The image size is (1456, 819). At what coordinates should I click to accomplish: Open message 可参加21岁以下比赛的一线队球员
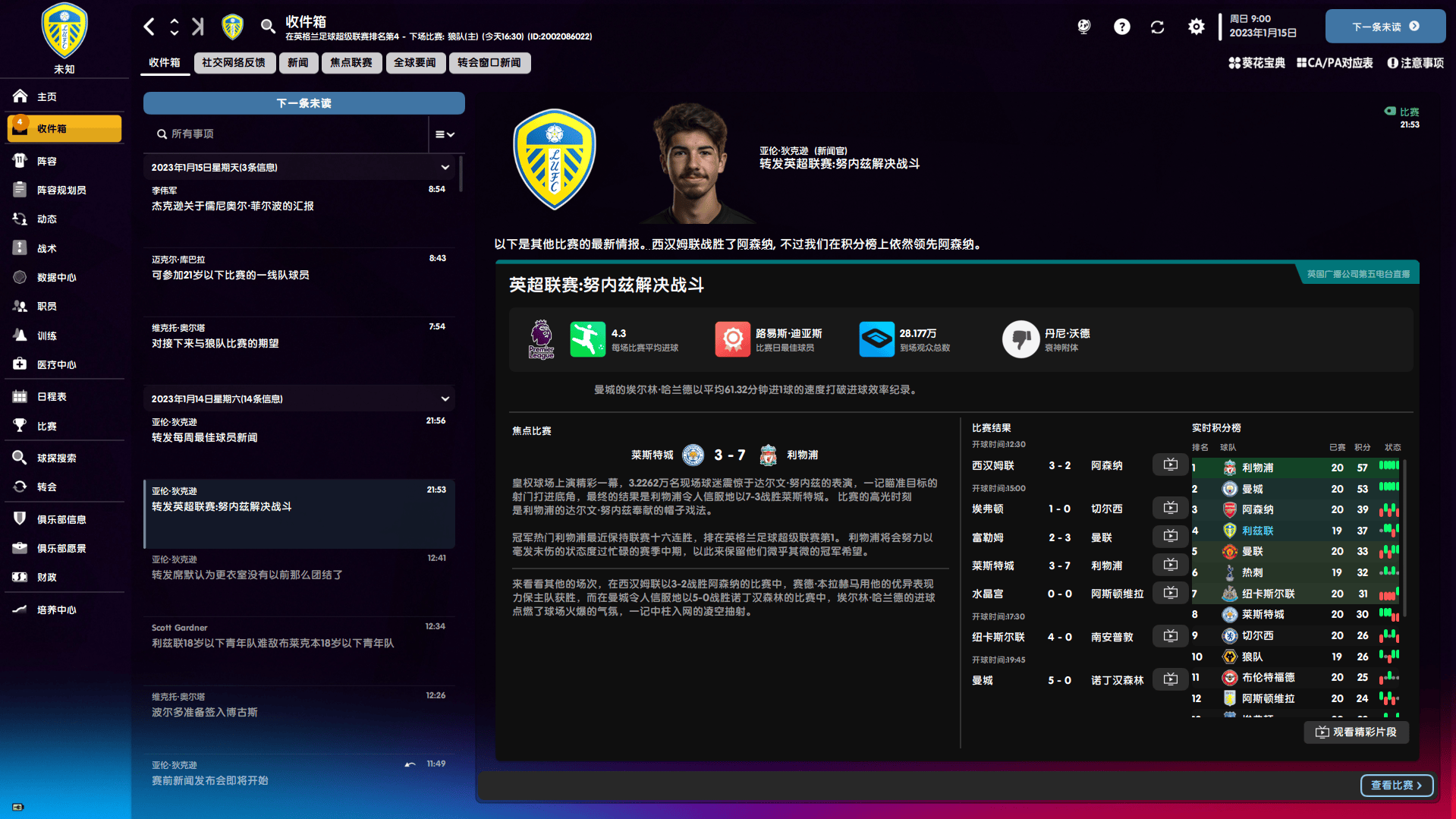tap(300, 281)
